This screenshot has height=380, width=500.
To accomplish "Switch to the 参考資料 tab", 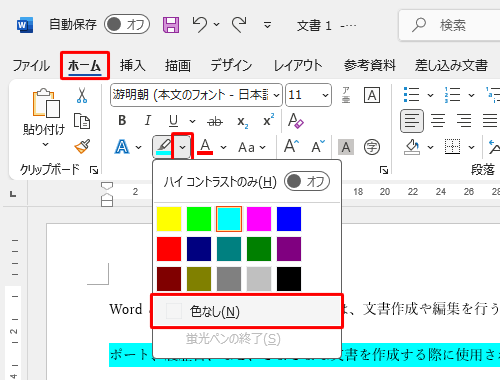I will 370,65.
